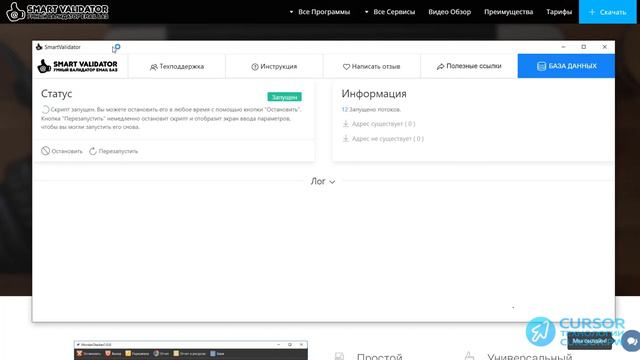Open the Все Программы dropdown menu
This screenshot has height=360, width=640.
[320, 12]
